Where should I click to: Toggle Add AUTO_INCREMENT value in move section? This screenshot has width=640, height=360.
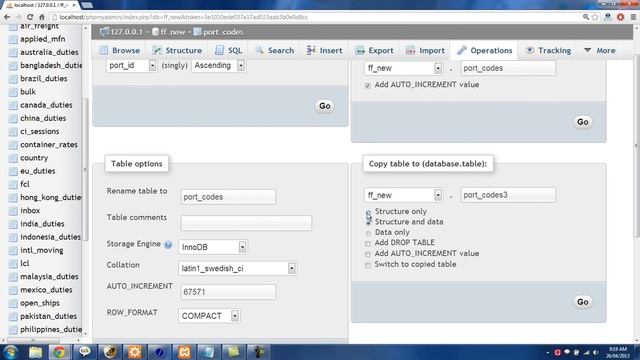pos(368,85)
